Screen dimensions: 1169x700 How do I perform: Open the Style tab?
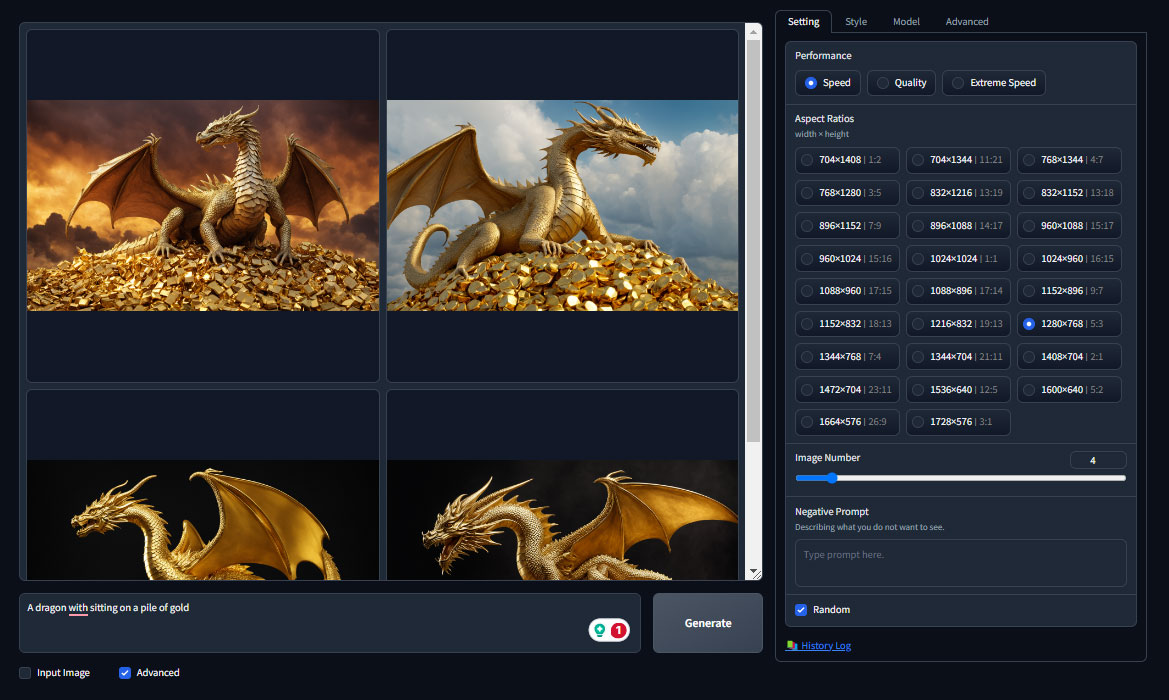pos(856,22)
